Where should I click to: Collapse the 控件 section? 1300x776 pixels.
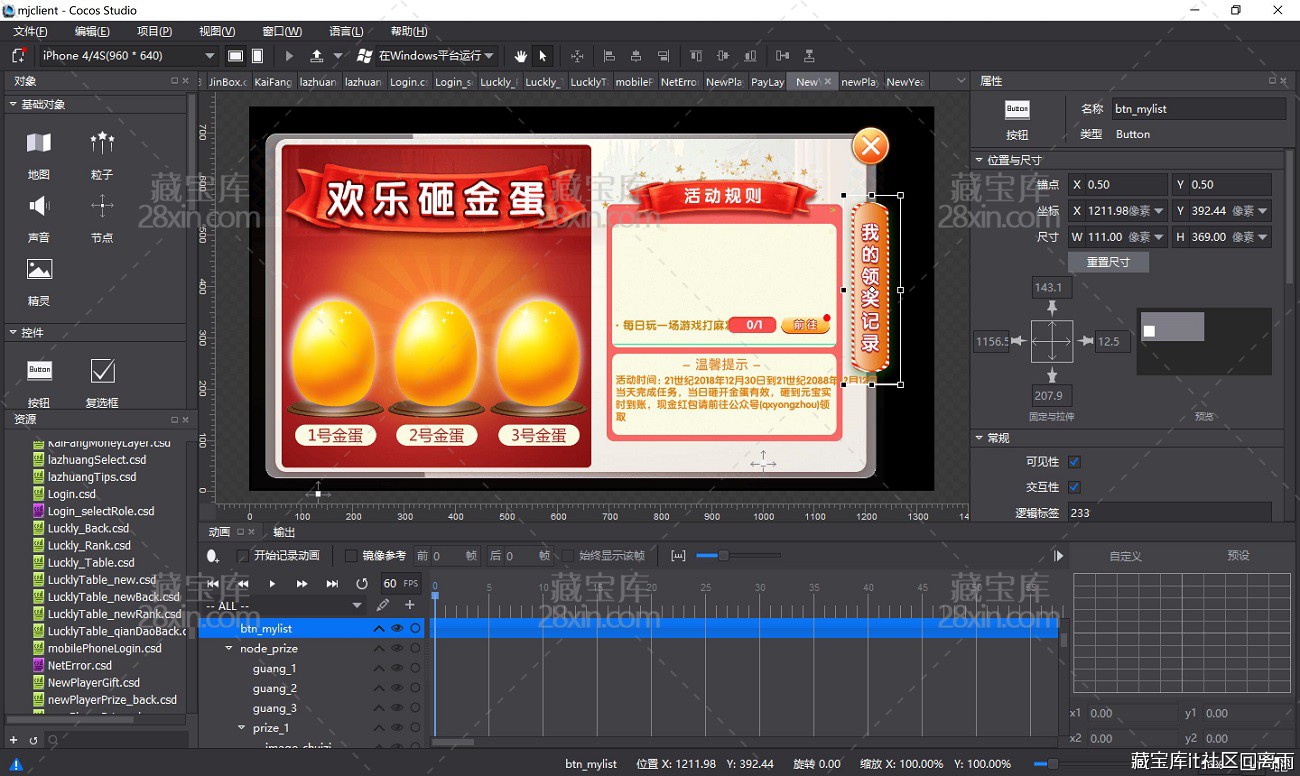point(13,332)
